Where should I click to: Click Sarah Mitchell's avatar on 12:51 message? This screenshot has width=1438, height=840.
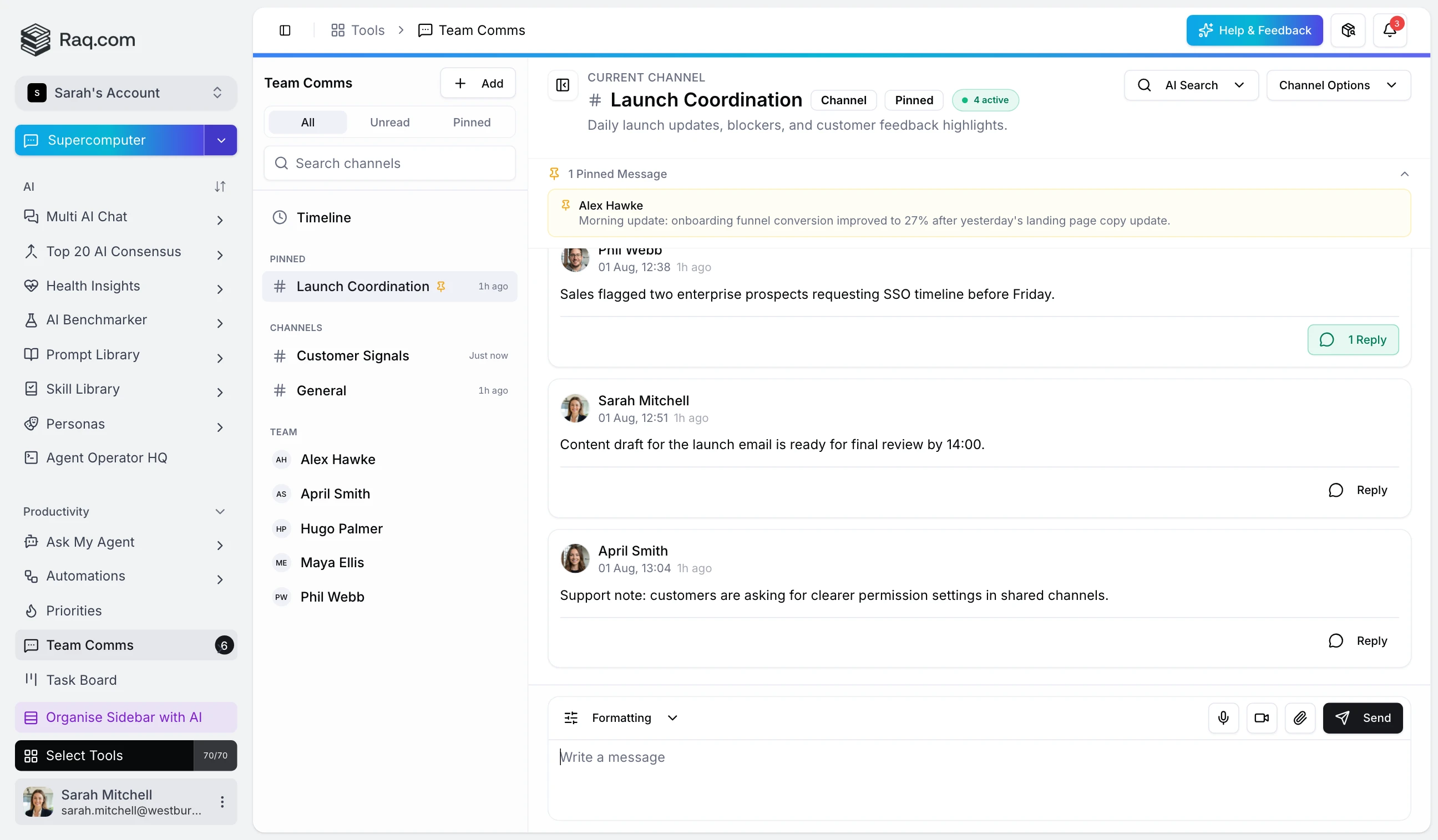(575, 407)
